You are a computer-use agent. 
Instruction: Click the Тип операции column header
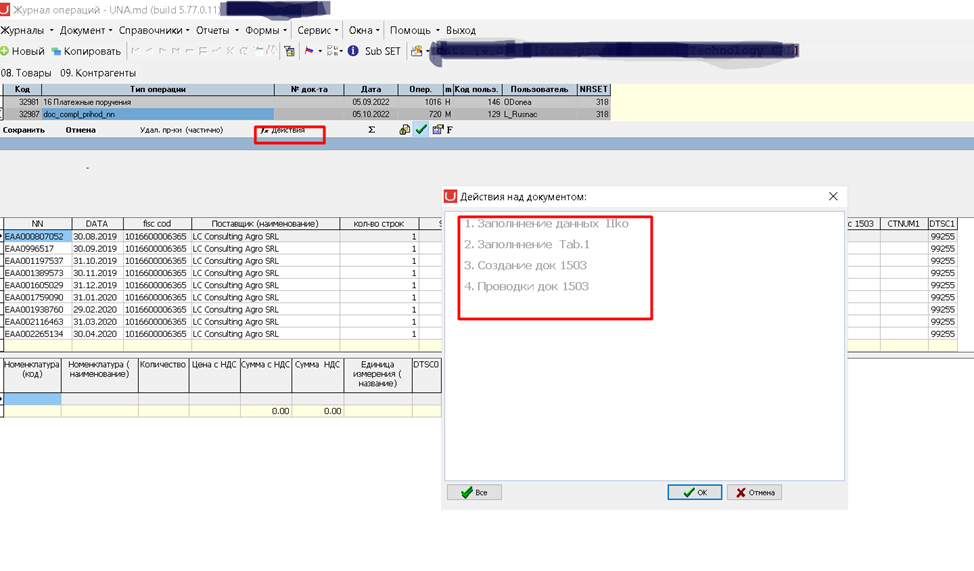(158, 89)
